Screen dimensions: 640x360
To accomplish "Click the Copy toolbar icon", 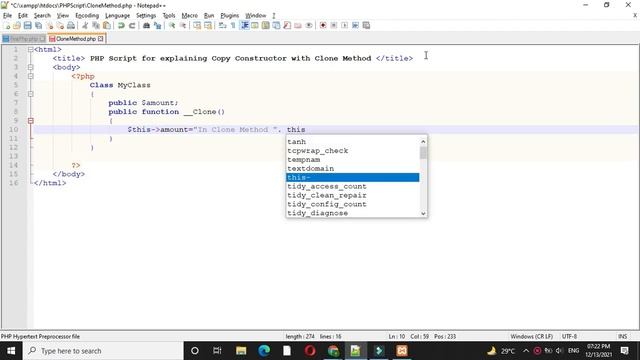I will tap(96, 25).
